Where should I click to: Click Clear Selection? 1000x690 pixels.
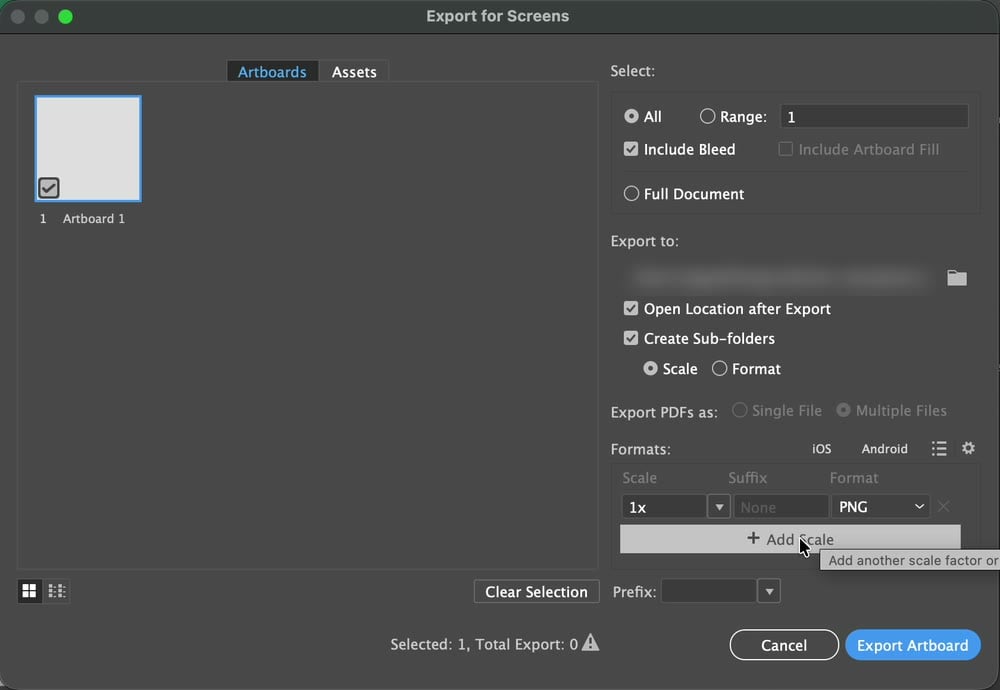coord(536,591)
